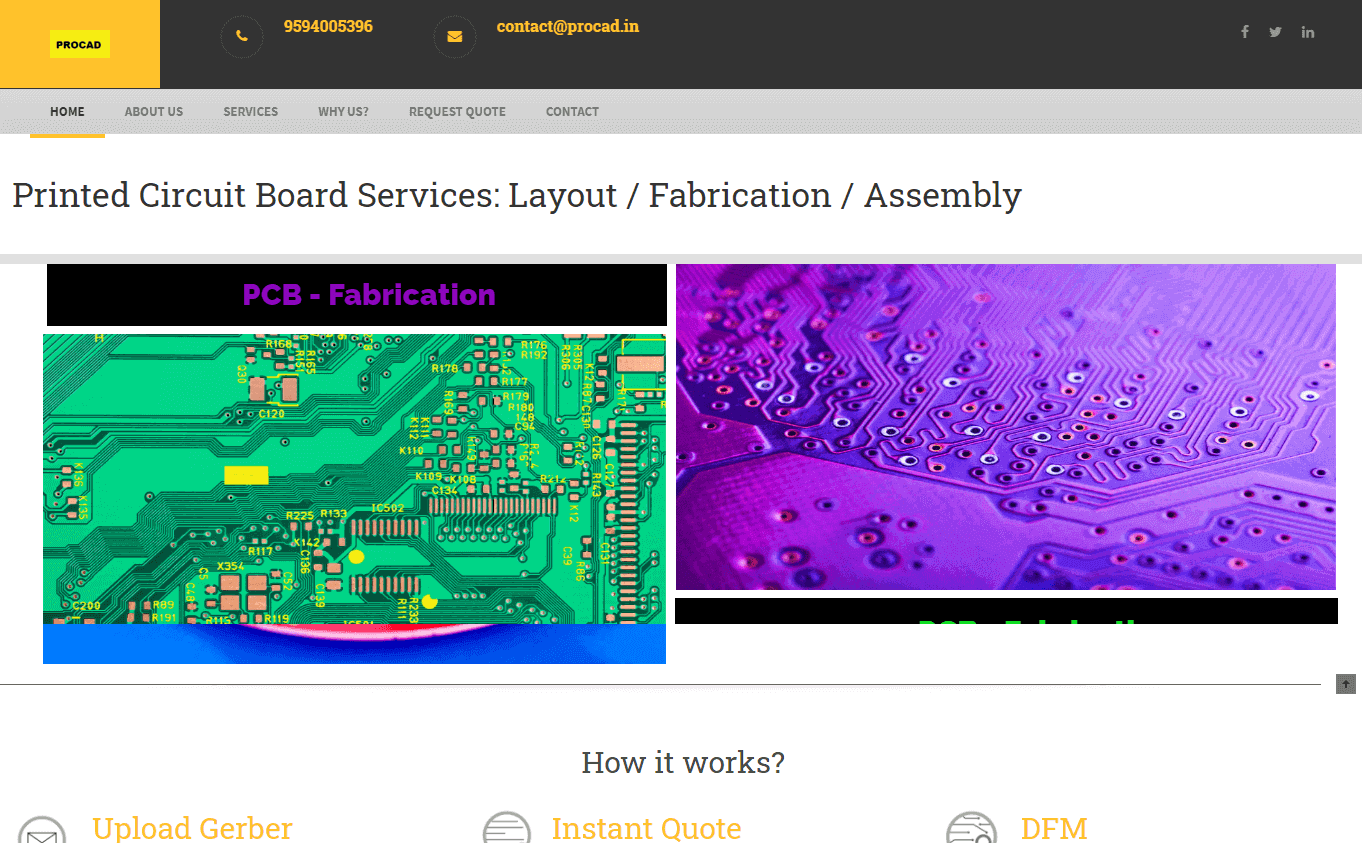Open the LinkedIn social icon
This screenshot has height=843, width=1362.
click(1307, 32)
